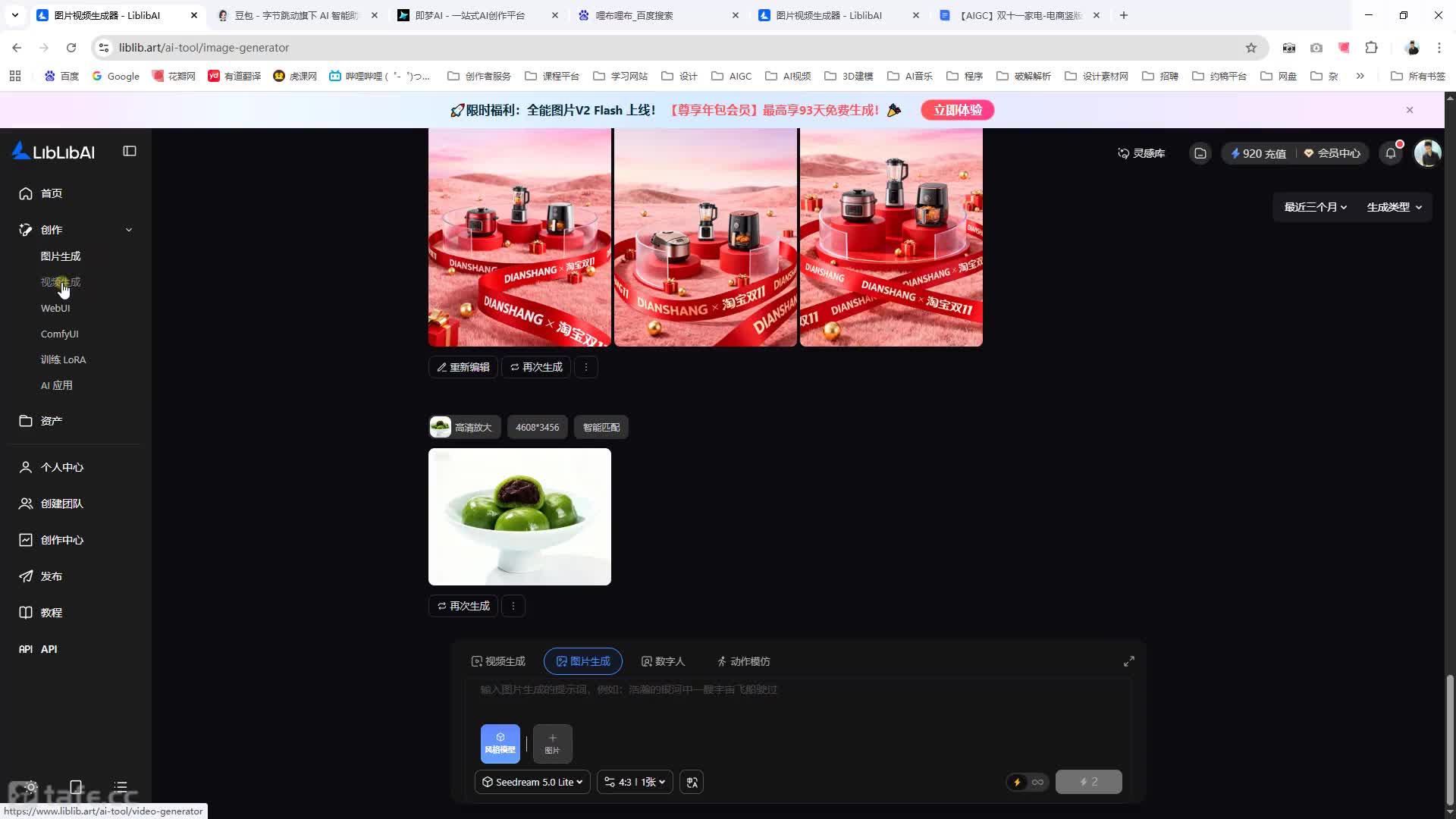
Task: Open 视频生成 in the sidebar
Action: click(x=61, y=282)
